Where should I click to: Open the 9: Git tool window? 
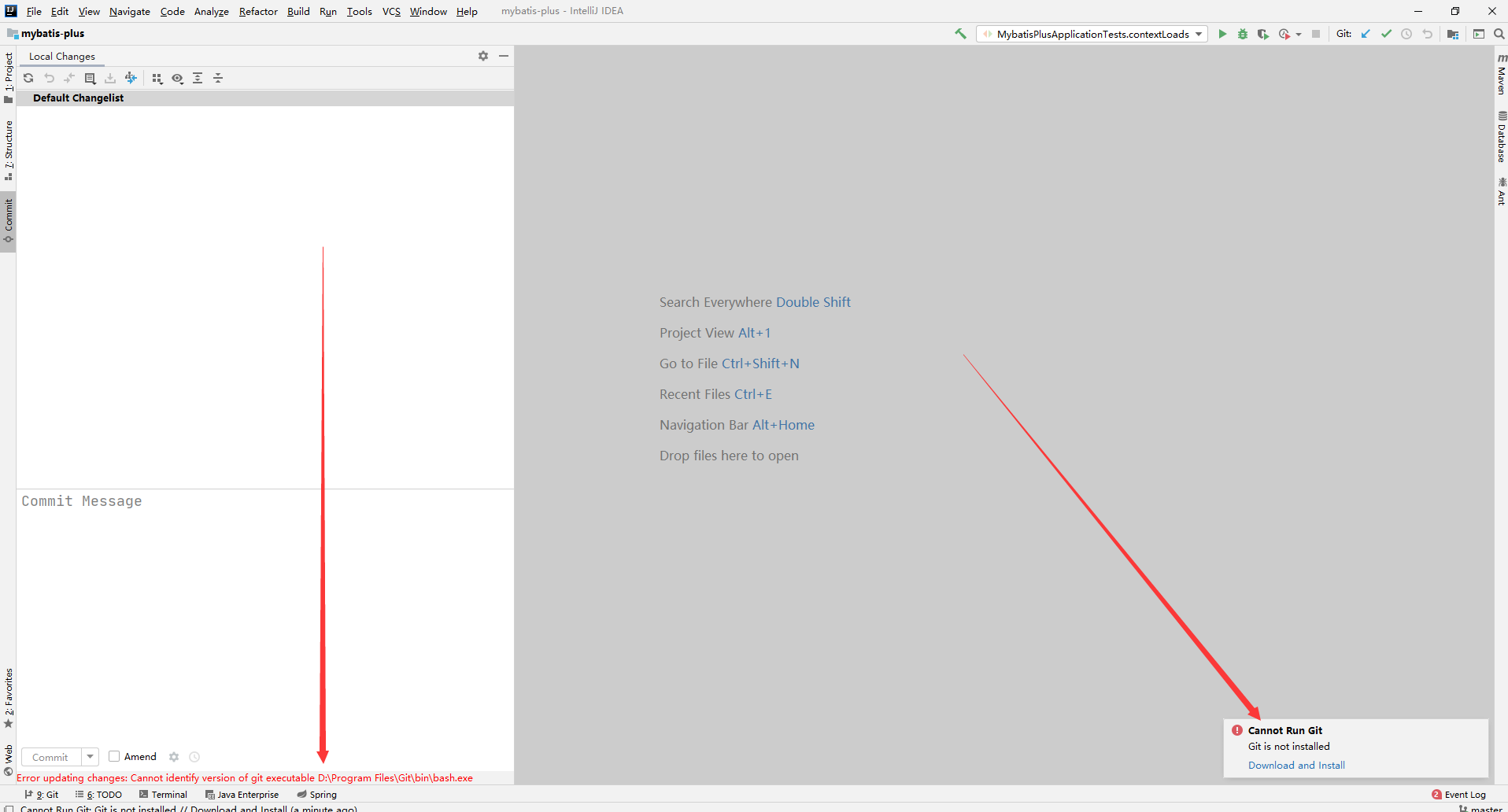click(42, 794)
